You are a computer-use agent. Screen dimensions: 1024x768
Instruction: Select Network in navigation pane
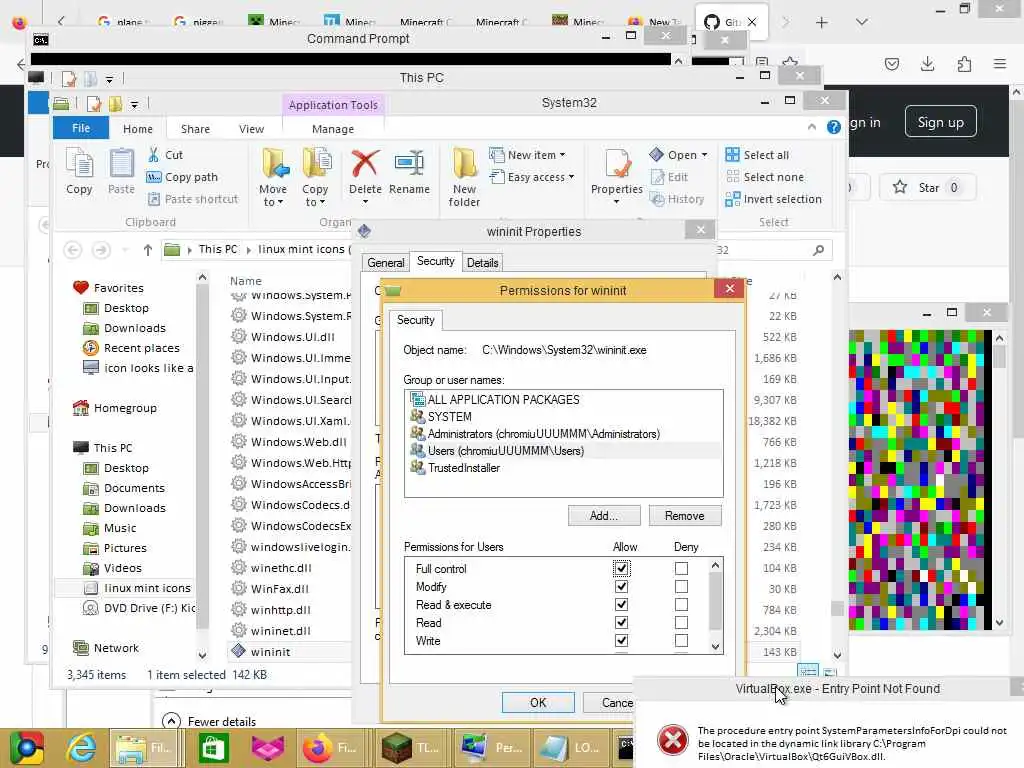[x=116, y=648]
